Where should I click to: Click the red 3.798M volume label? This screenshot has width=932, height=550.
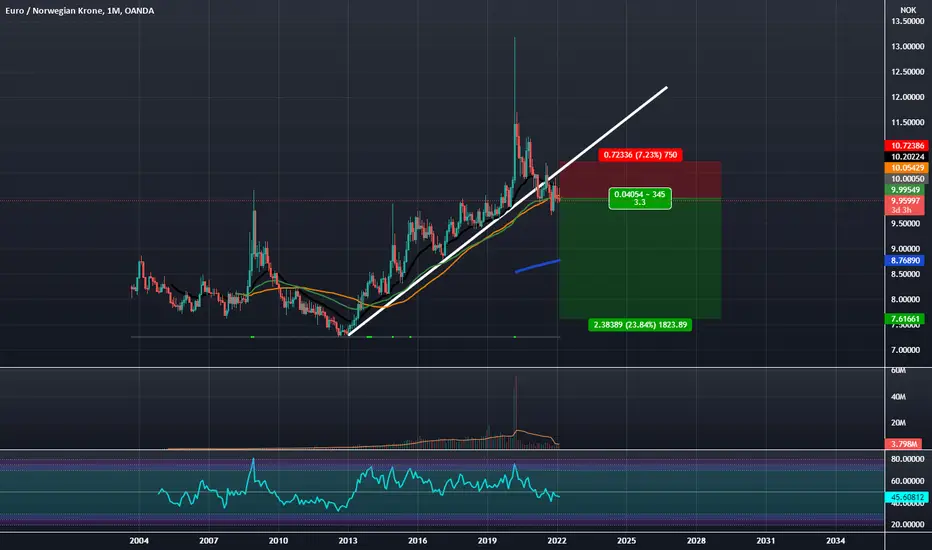tap(903, 444)
